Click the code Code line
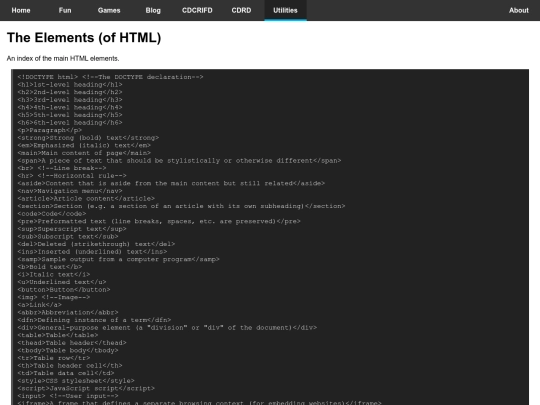Screen dimensions: 540x405 (52, 214)
